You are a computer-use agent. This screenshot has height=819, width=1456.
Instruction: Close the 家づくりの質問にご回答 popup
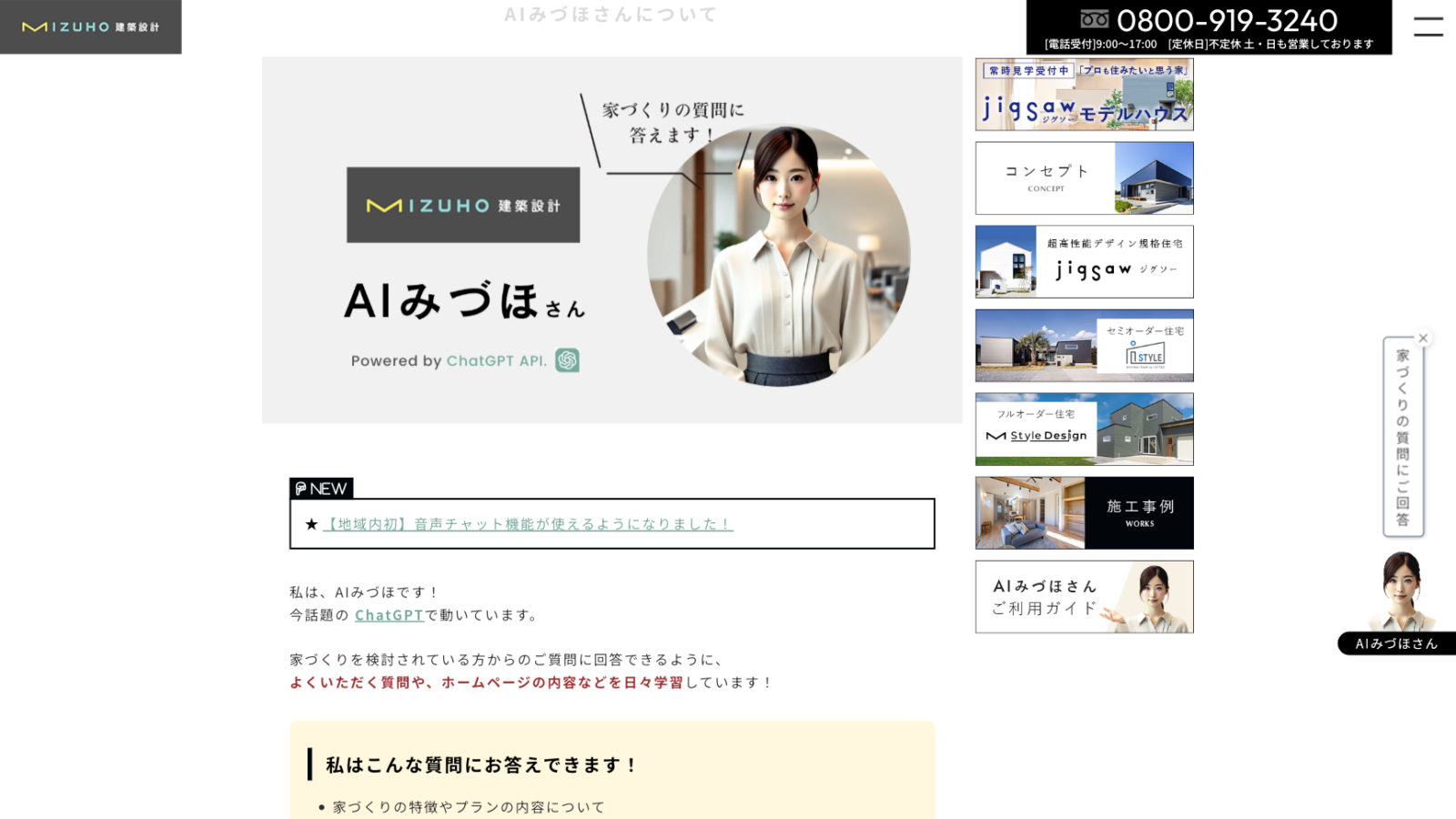pos(1423,339)
